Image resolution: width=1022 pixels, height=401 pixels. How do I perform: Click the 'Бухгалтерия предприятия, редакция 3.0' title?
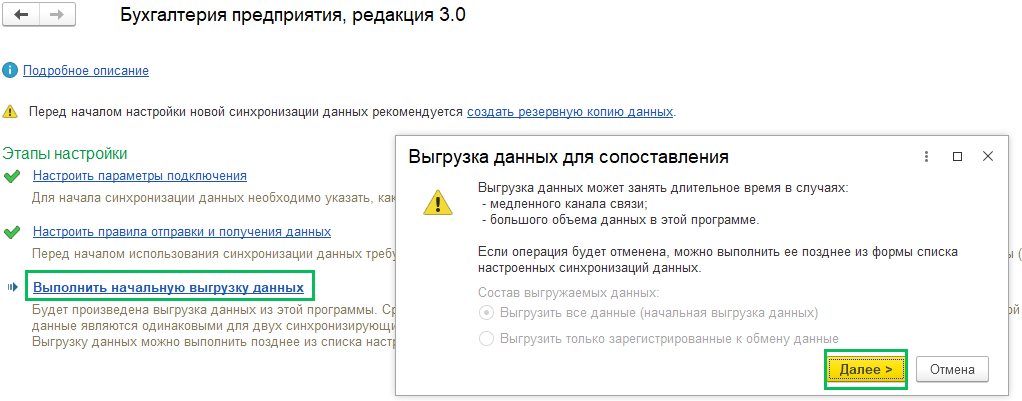tap(293, 16)
